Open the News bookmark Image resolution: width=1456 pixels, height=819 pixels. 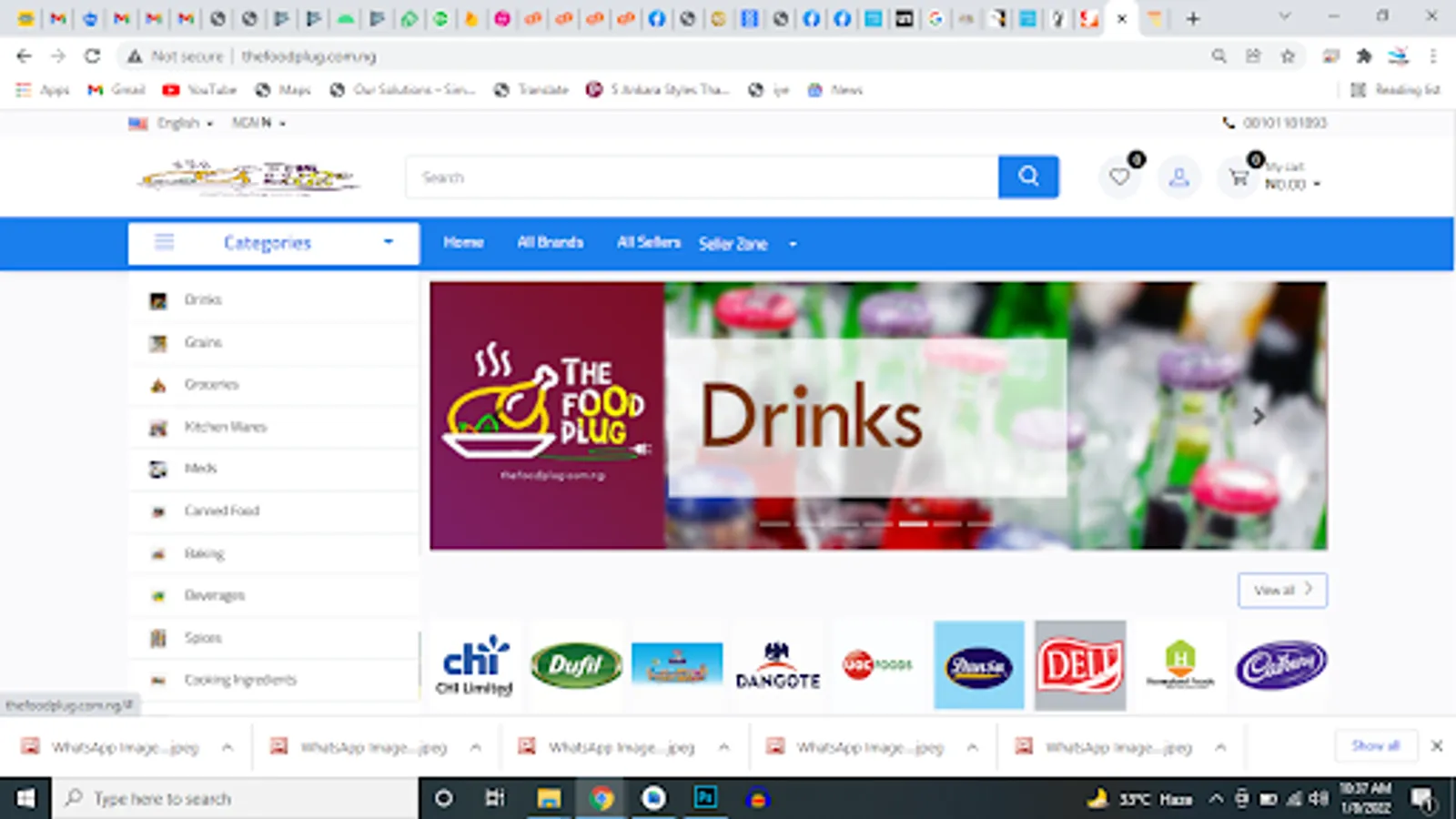[x=835, y=89]
